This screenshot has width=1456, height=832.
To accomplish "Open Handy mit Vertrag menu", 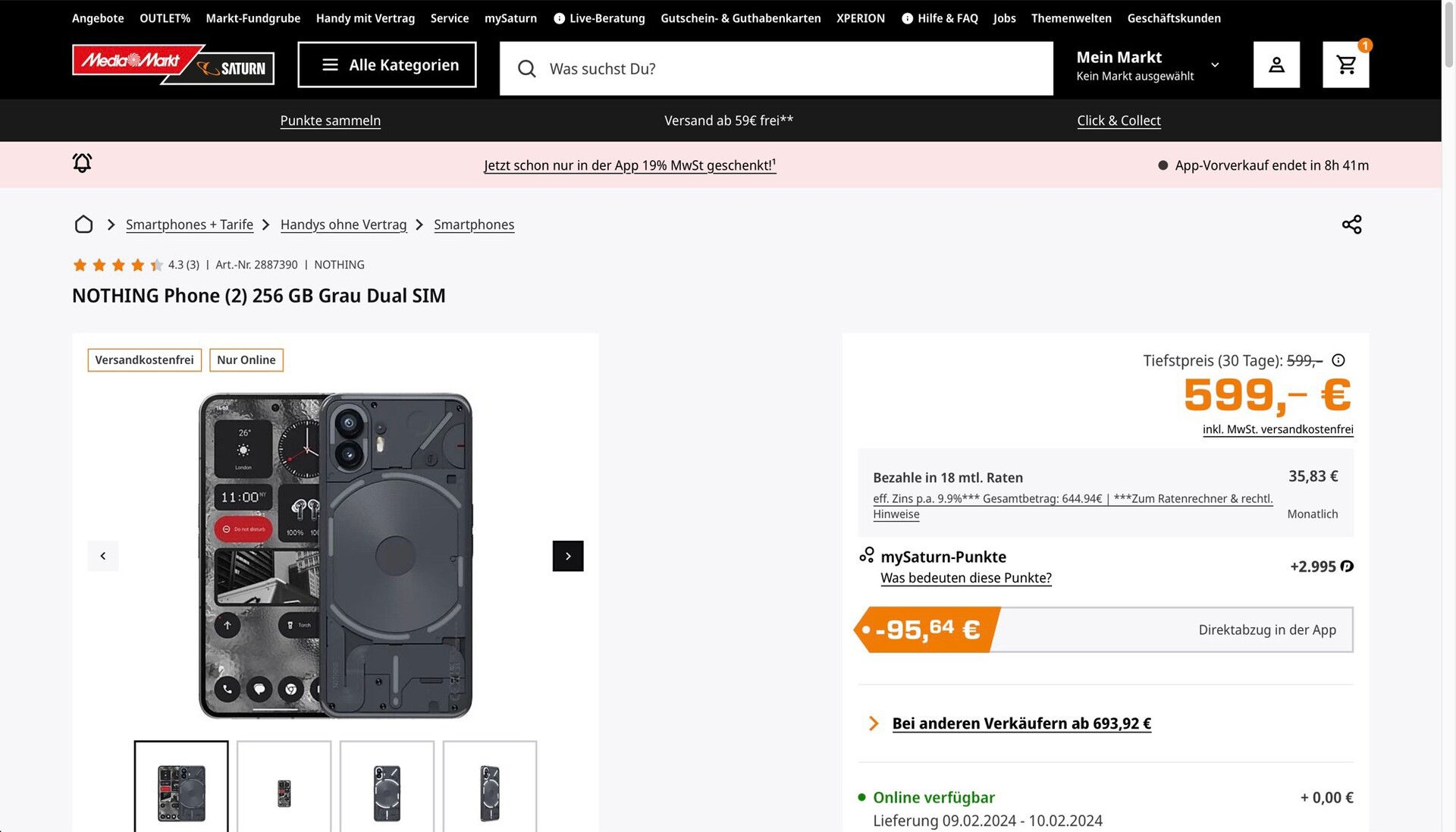I will 365,18.
